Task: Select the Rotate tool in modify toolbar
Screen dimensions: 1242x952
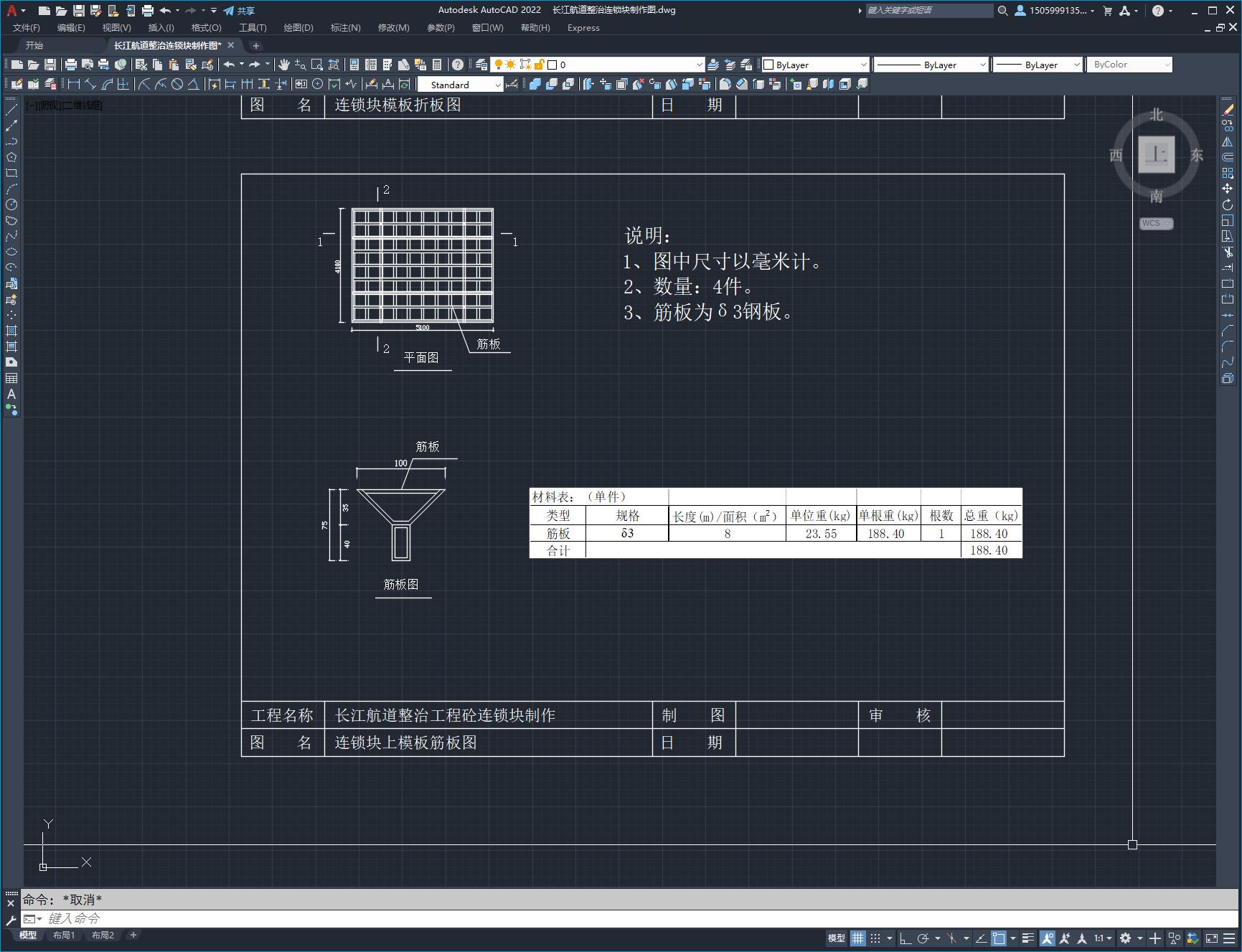Action: click(x=1228, y=204)
